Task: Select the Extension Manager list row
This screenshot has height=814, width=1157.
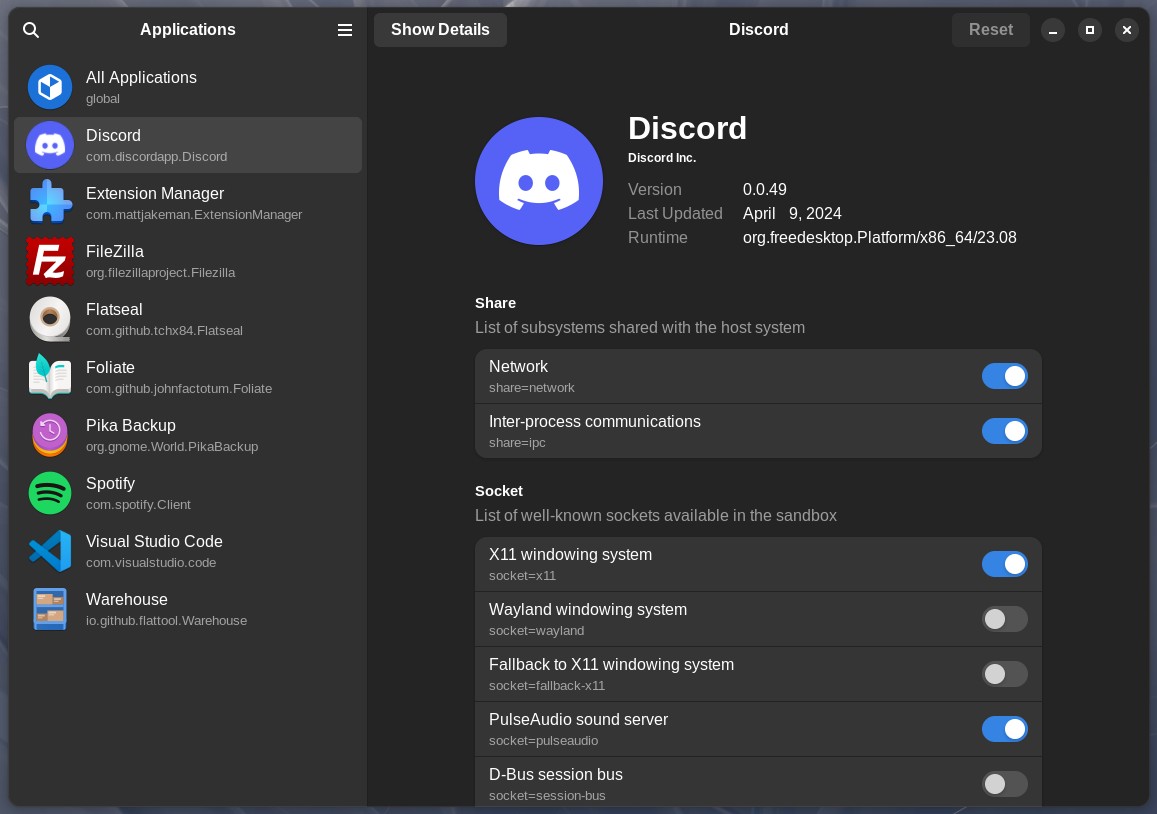Action: [188, 203]
